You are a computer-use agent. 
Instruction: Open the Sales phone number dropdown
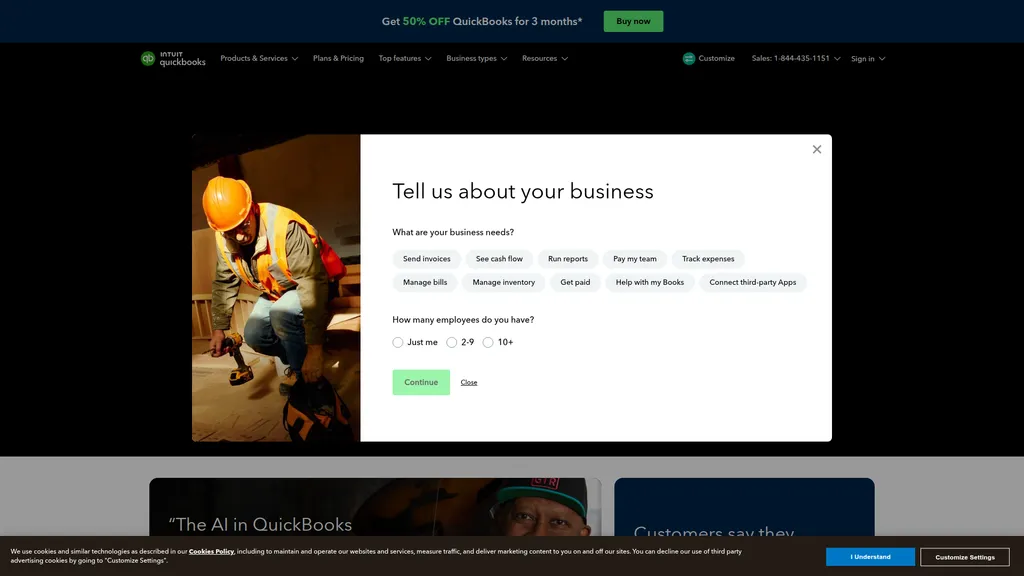(795, 59)
